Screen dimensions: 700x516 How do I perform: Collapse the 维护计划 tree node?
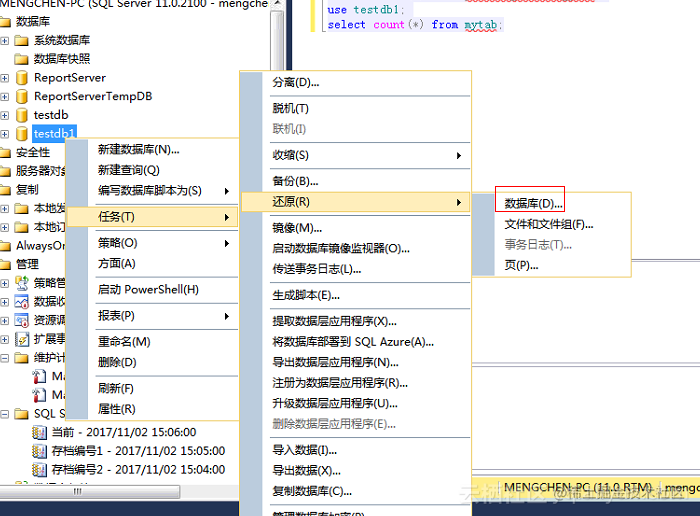4,358
